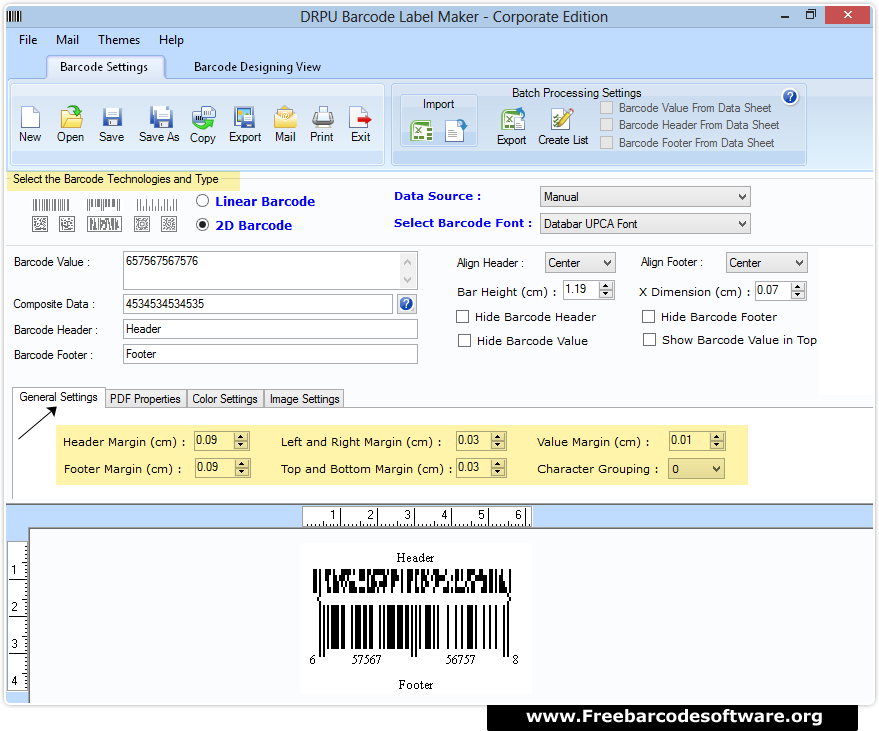This screenshot has width=879, height=731.
Task: Select the General Settings tab
Action: tap(58, 397)
